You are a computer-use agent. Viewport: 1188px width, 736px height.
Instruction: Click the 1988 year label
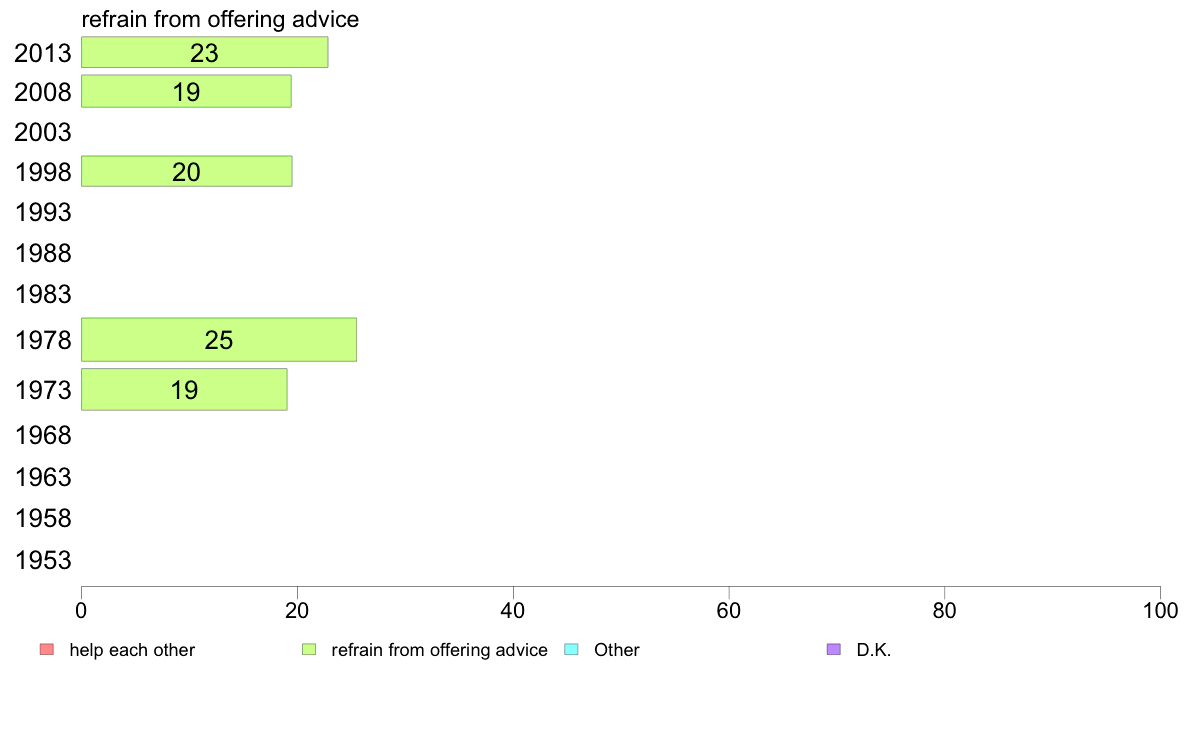[43, 253]
